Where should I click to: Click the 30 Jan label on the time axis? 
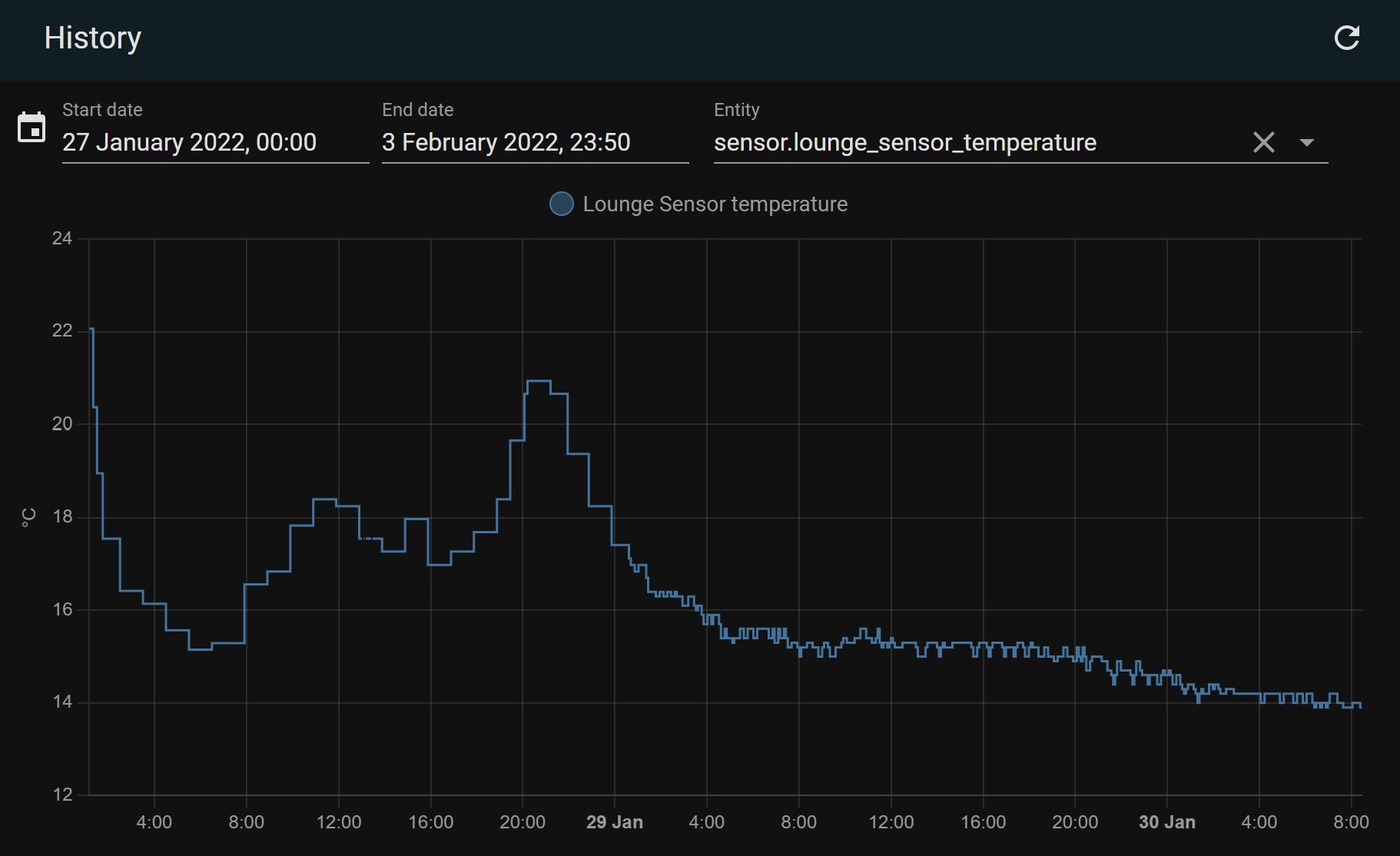pos(1166,822)
